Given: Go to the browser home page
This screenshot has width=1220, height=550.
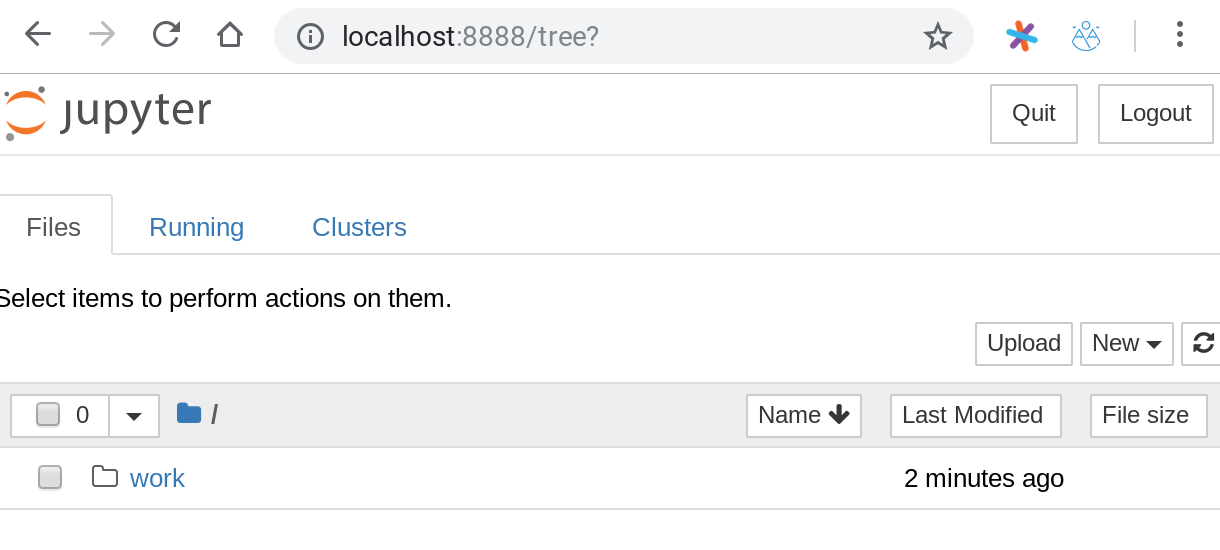Looking at the screenshot, I should pyautogui.click(x=230, y=35).
